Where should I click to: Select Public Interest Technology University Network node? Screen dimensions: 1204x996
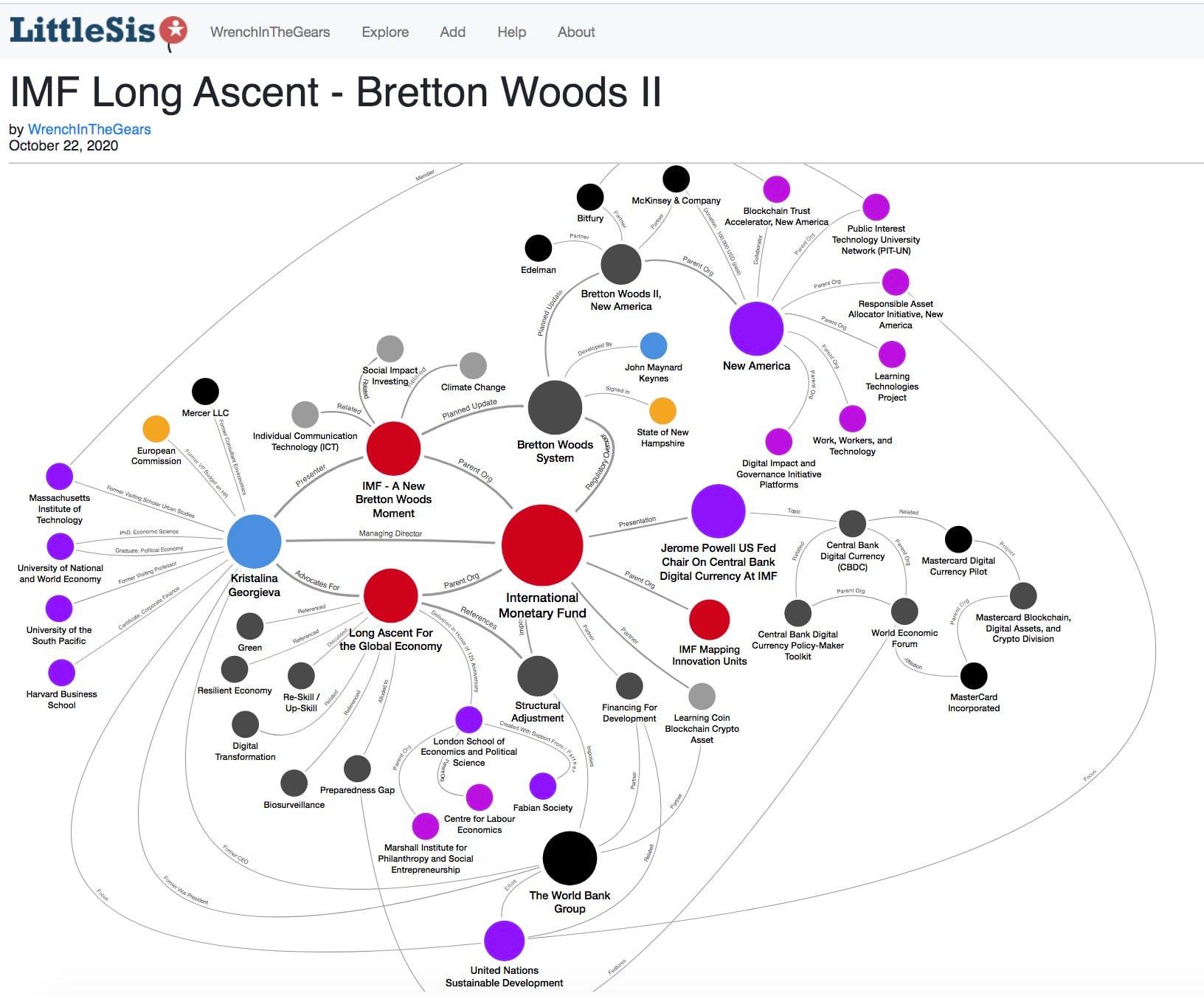click(876, 207)
